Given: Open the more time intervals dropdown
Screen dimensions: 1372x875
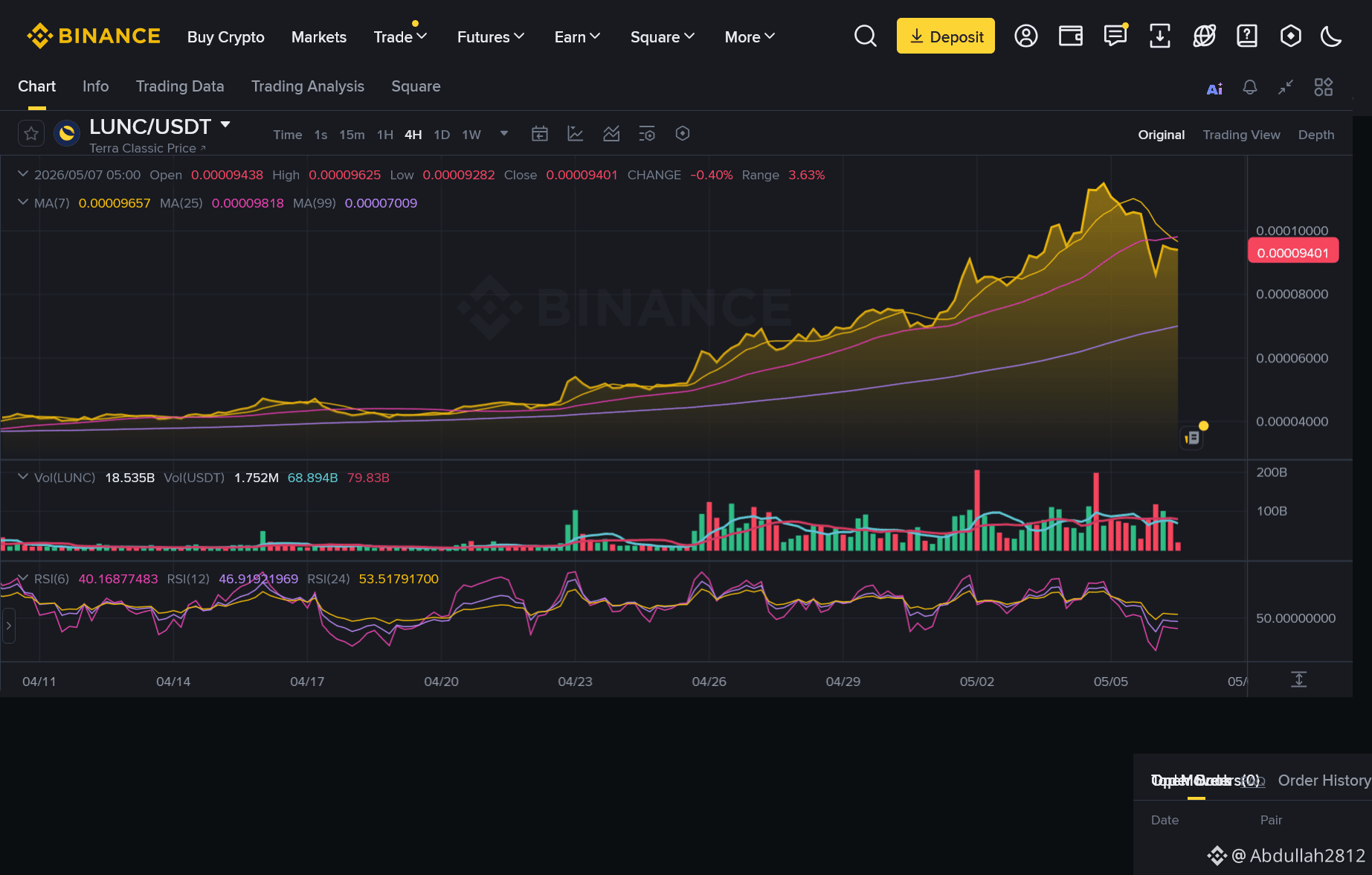Looking at the screenshot, I should click(x=504, y=134).
